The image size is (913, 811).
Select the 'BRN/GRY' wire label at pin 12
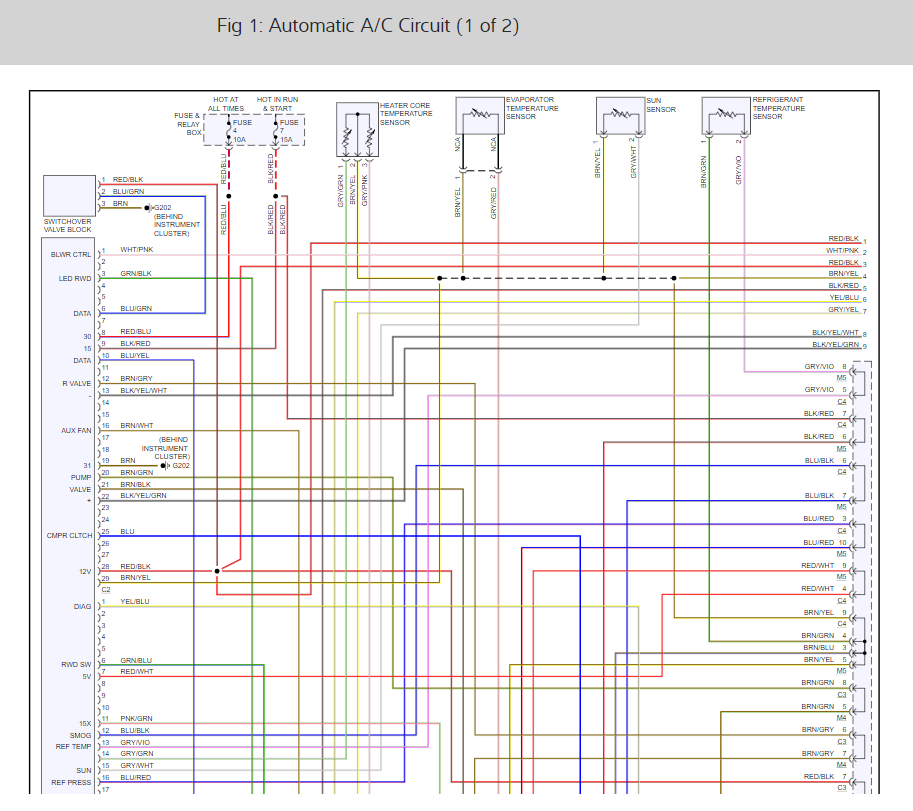point(136,379)
